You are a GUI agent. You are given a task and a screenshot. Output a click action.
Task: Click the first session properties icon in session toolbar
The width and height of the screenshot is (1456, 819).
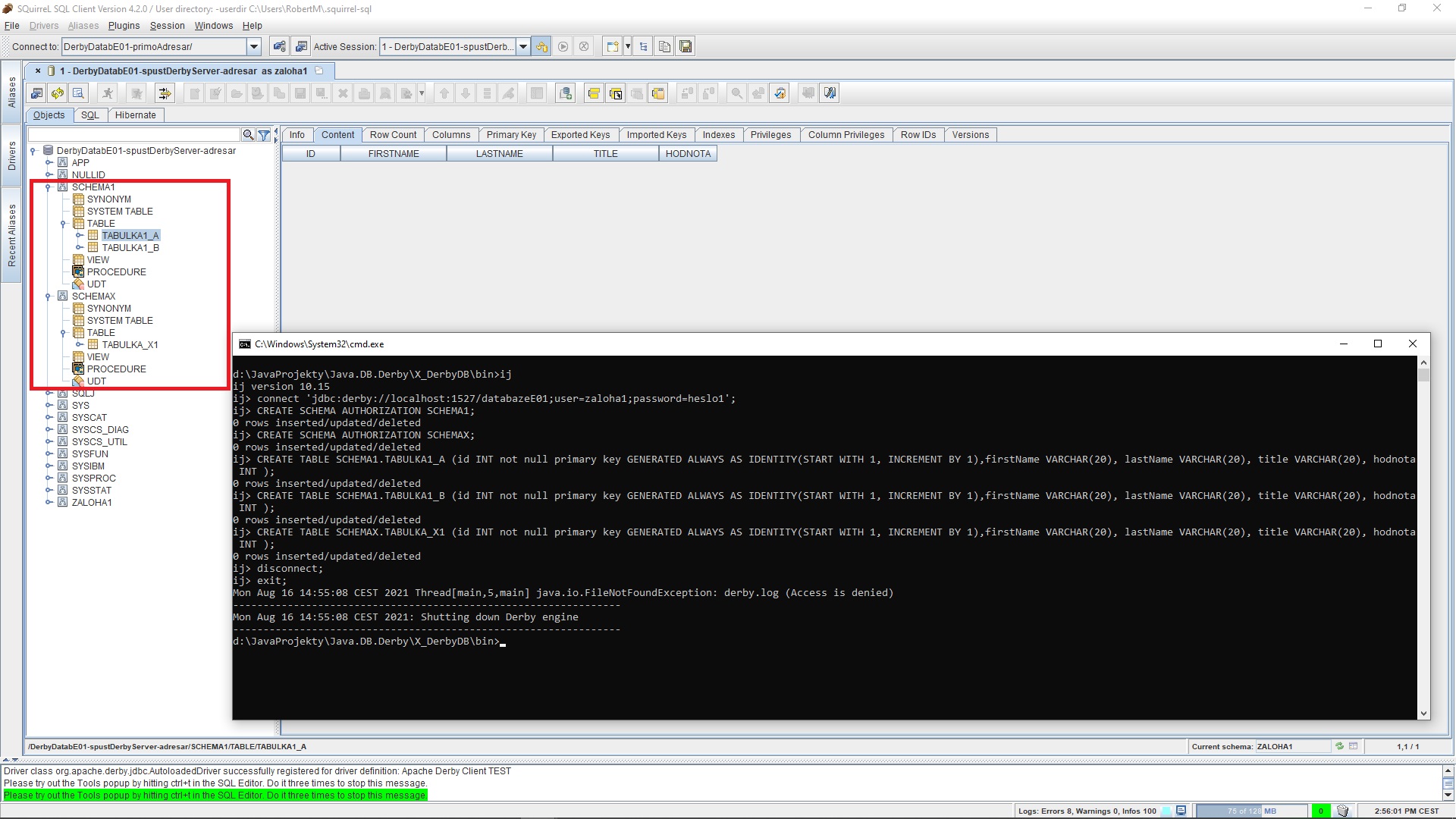pos(36,93)
